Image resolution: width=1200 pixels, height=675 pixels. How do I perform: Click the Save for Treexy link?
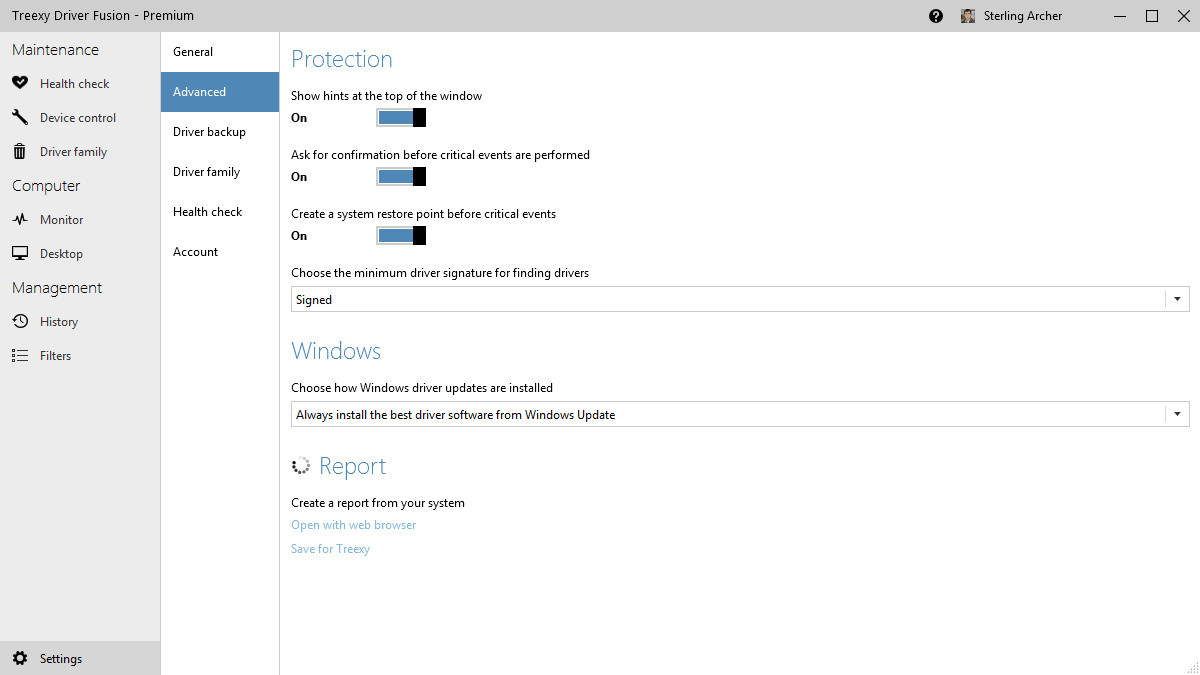[x=331, y=549]
